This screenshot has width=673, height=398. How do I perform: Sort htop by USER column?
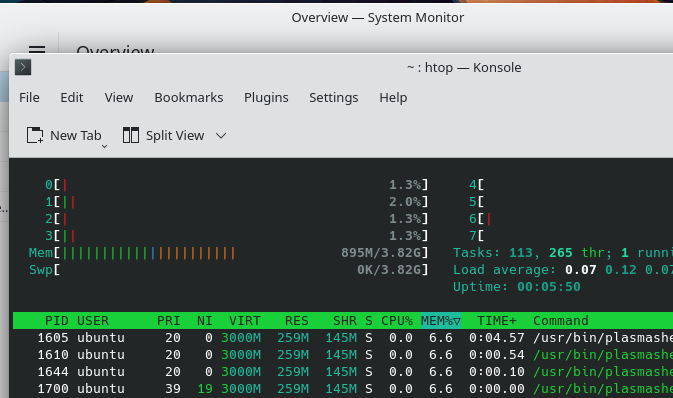click(x=93, y=321)
